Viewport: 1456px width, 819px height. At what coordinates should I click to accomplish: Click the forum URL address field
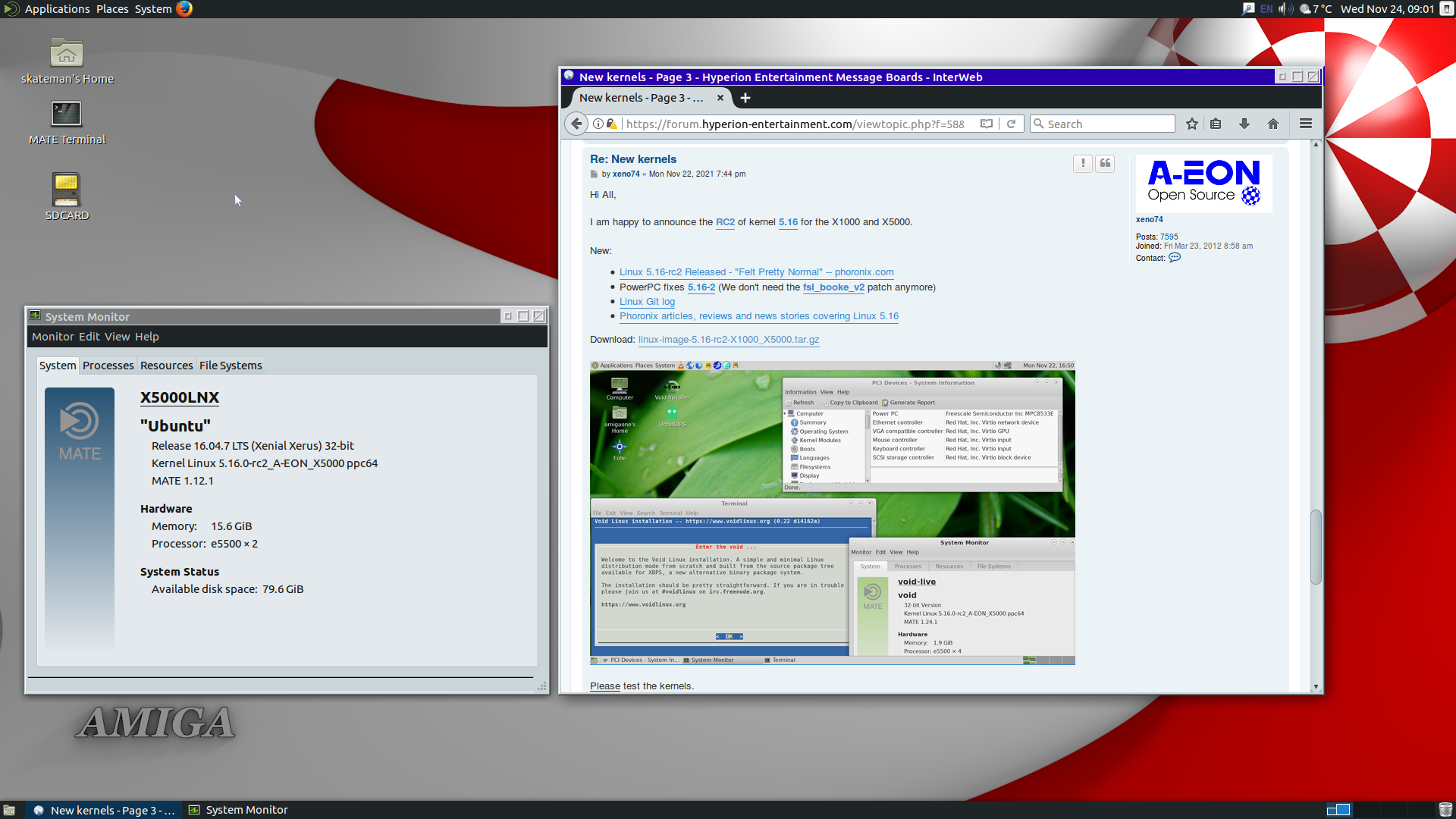[796, 124]
